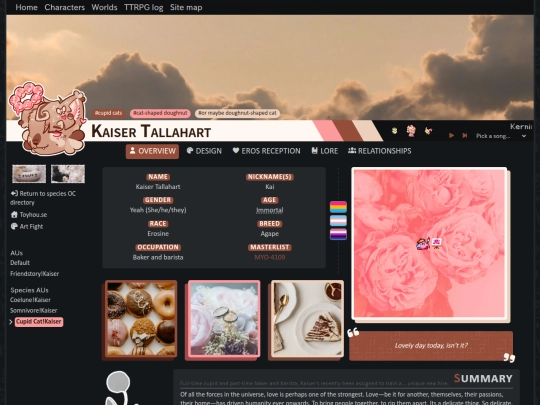
Task: Click the Summary heading
Action: 483,378
